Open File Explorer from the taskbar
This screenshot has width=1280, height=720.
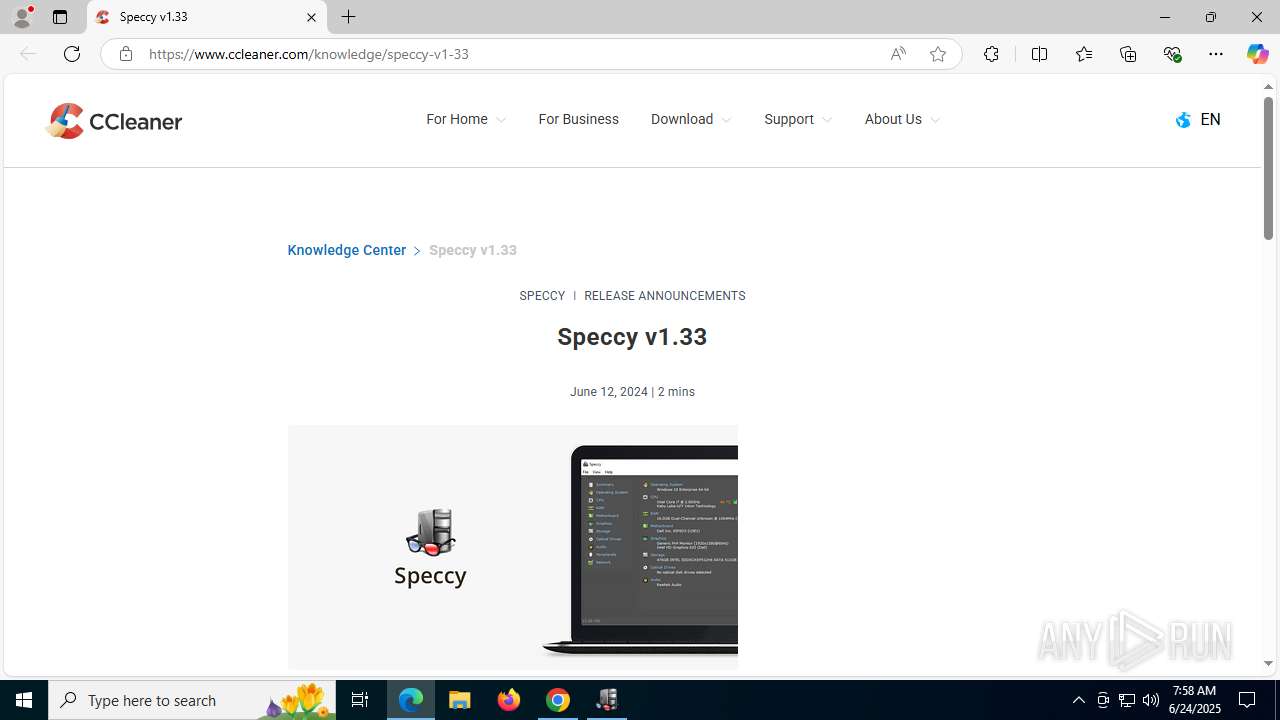[x=460, y=700]
